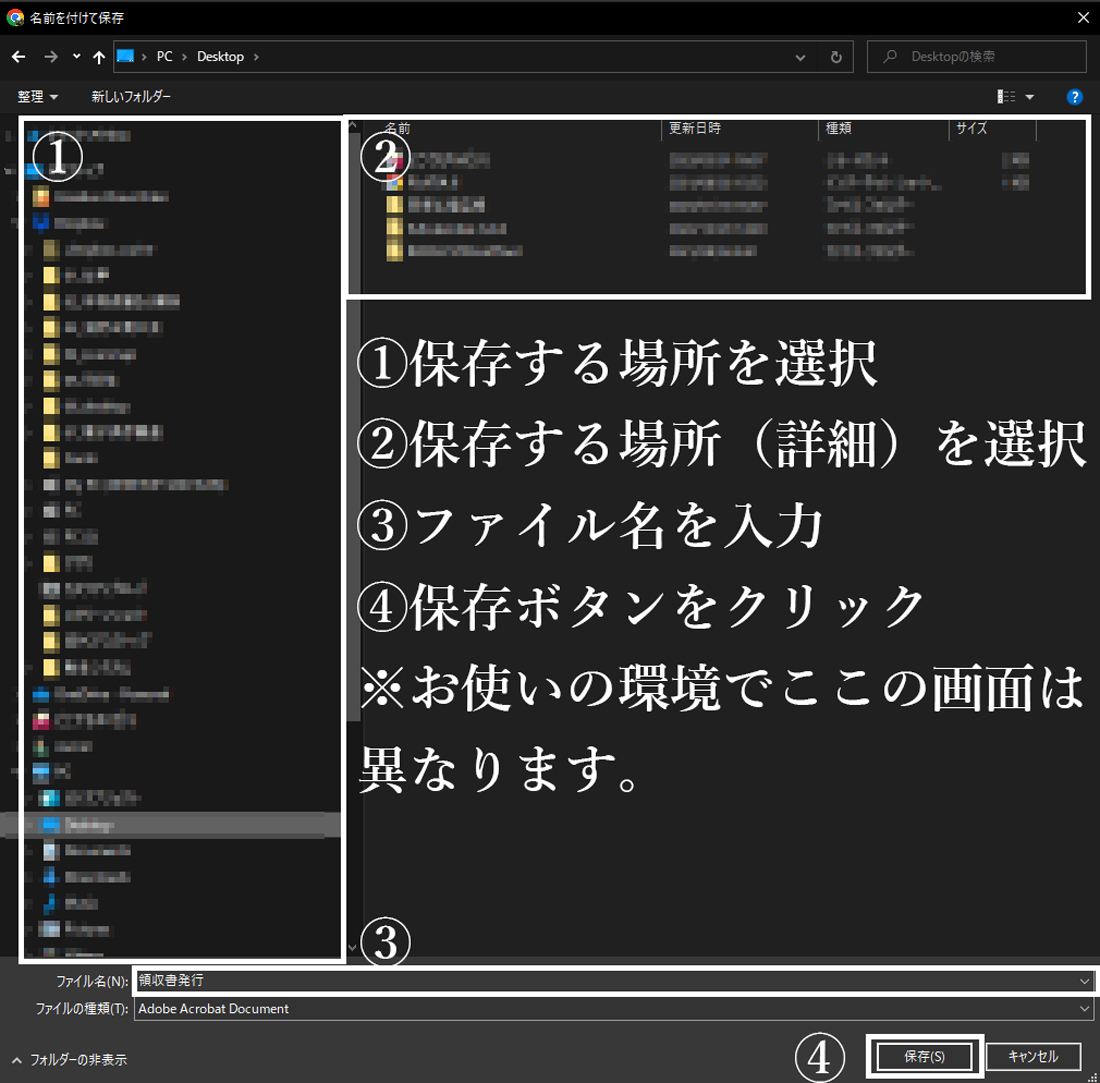Open the 整理 dropdown menu
The image size is (1100, 1083).
[36, 96]
